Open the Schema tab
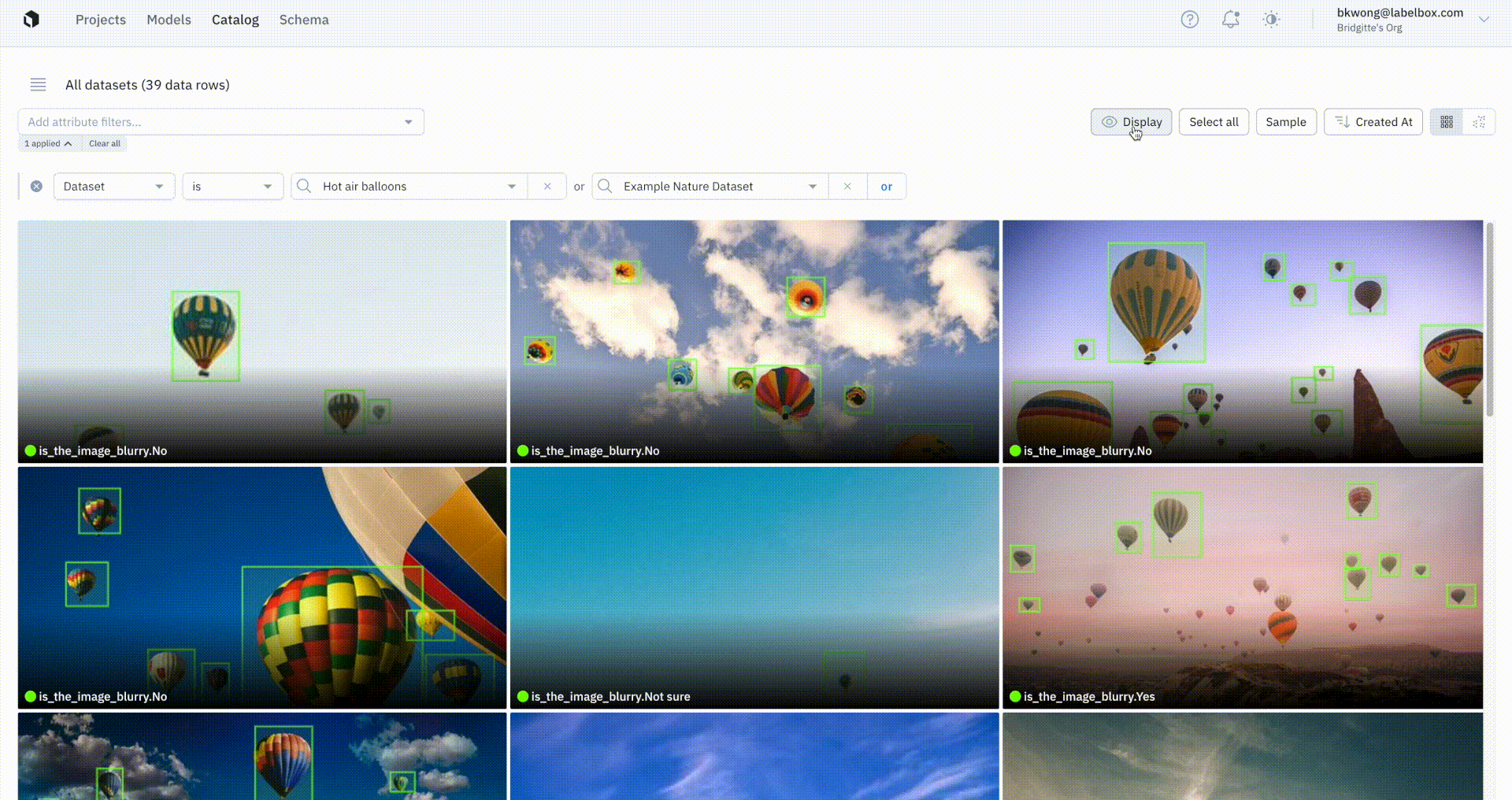 coord(304,20)
